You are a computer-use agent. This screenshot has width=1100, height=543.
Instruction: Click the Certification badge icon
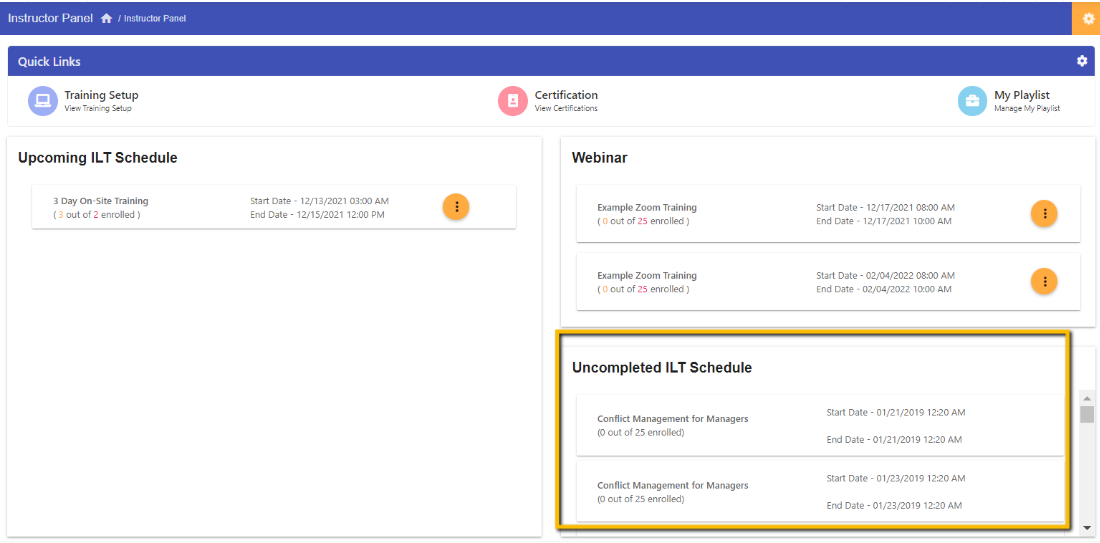[x=512, y=100]
